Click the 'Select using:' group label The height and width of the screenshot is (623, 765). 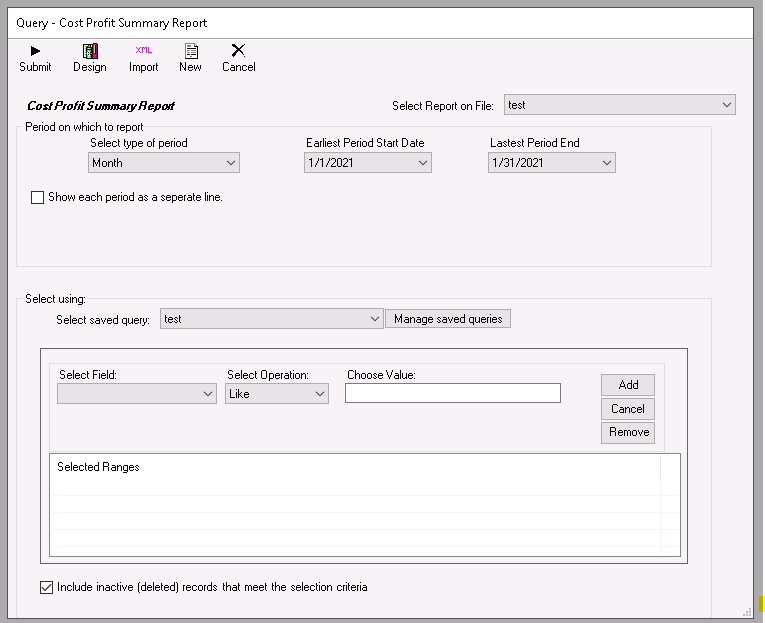pyautogui.click(x=55, y=299)
